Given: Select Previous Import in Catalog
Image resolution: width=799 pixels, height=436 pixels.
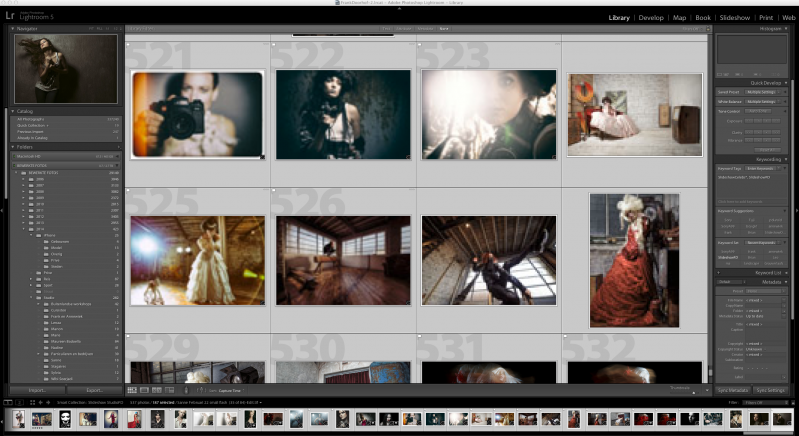Looking at the screenshot, I should (x=65, y=131).
